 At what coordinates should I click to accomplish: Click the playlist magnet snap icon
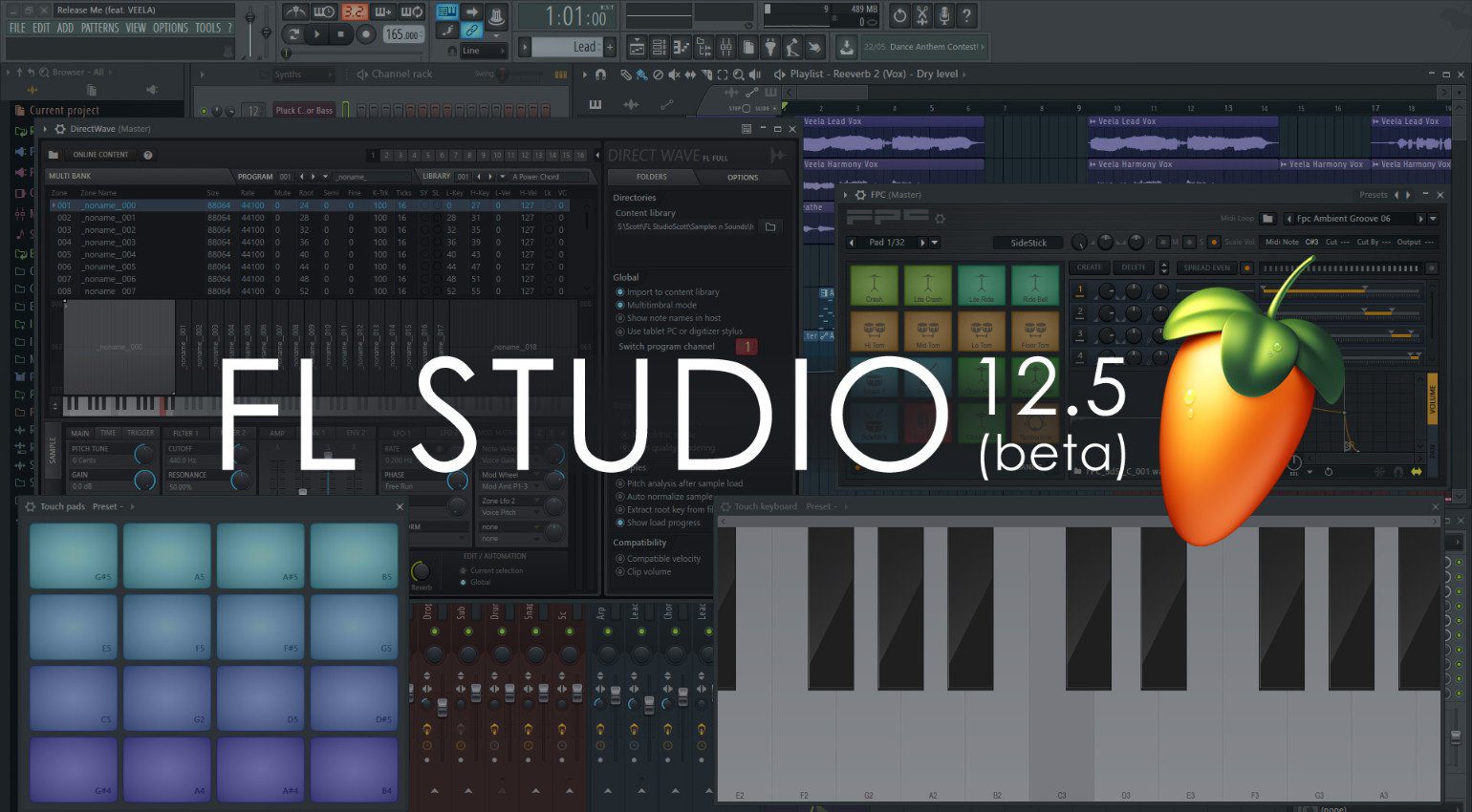pyautogui.click(x=600, y=75)
